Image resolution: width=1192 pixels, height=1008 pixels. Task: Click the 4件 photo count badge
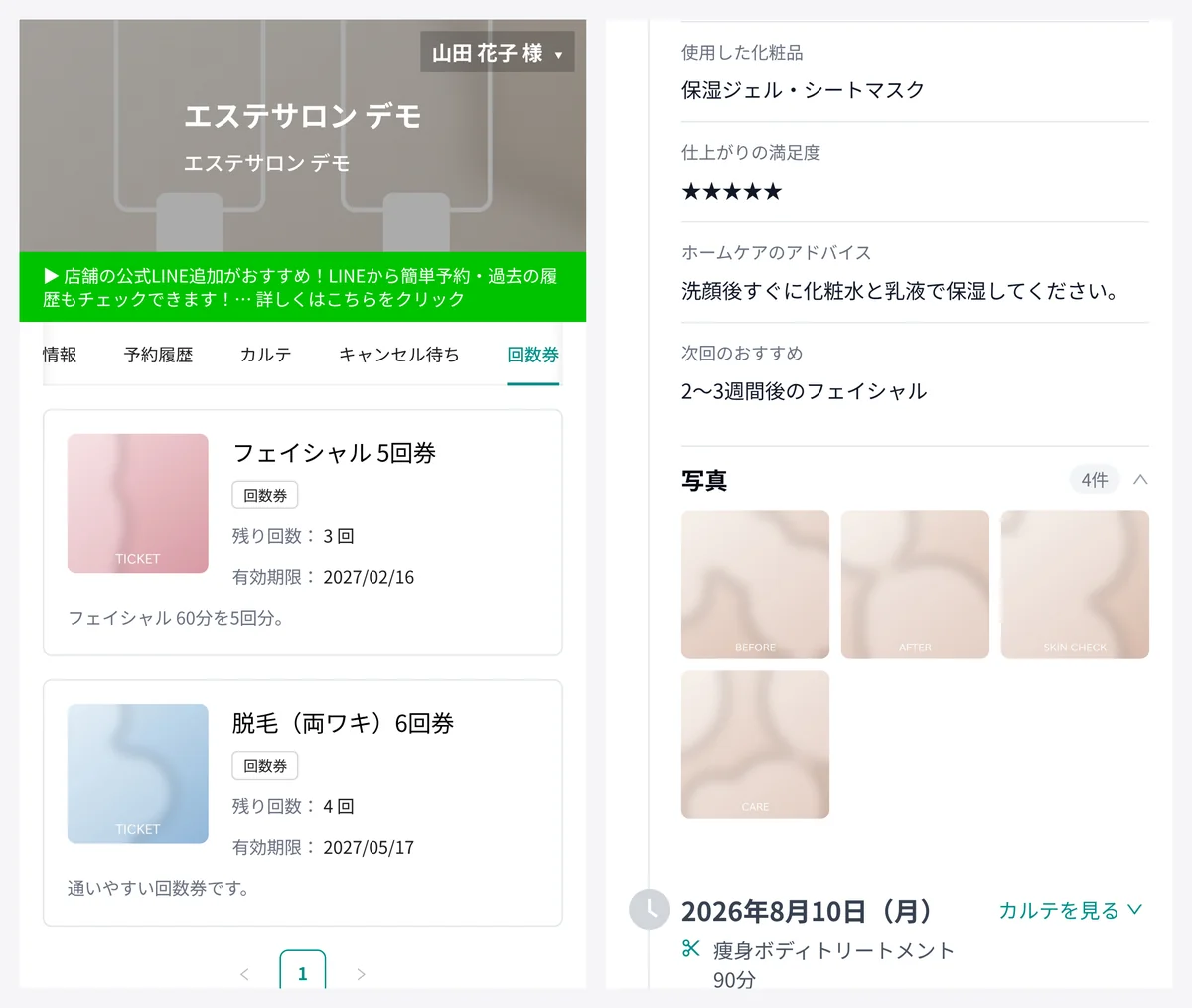[1095, 480]
